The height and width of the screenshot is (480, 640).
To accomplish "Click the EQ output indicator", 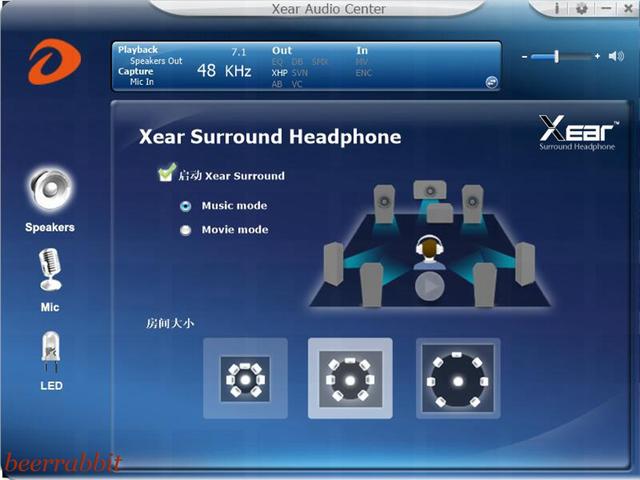I will 277,62.
